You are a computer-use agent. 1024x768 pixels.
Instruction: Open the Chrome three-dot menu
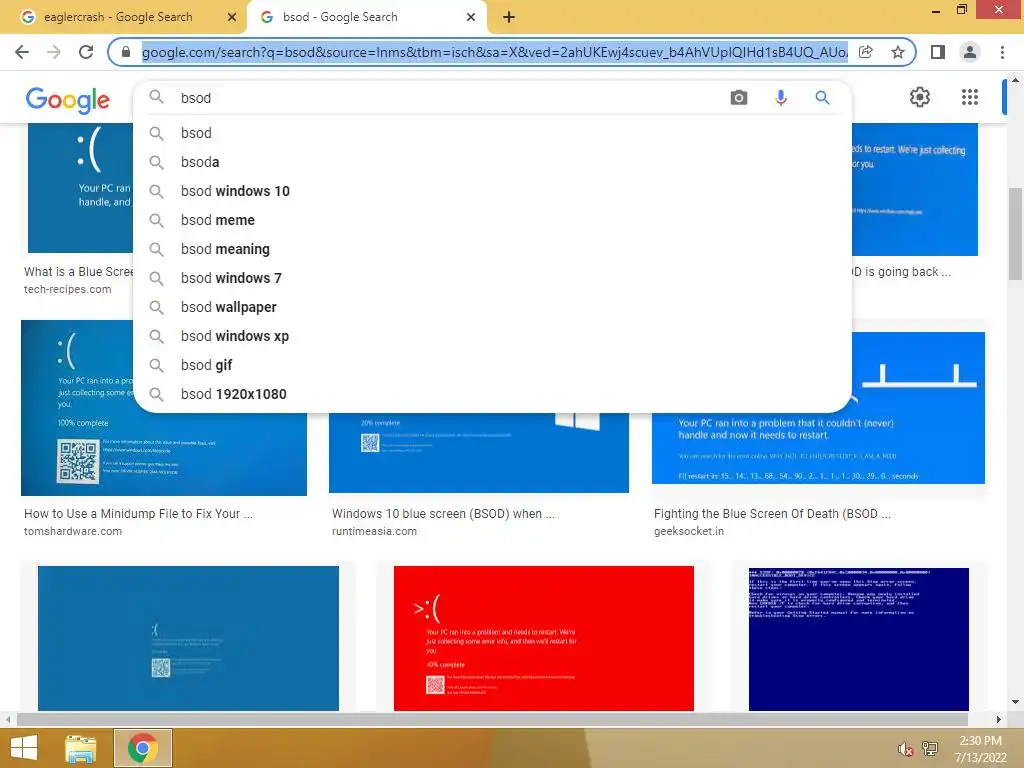coord(1002,52)
